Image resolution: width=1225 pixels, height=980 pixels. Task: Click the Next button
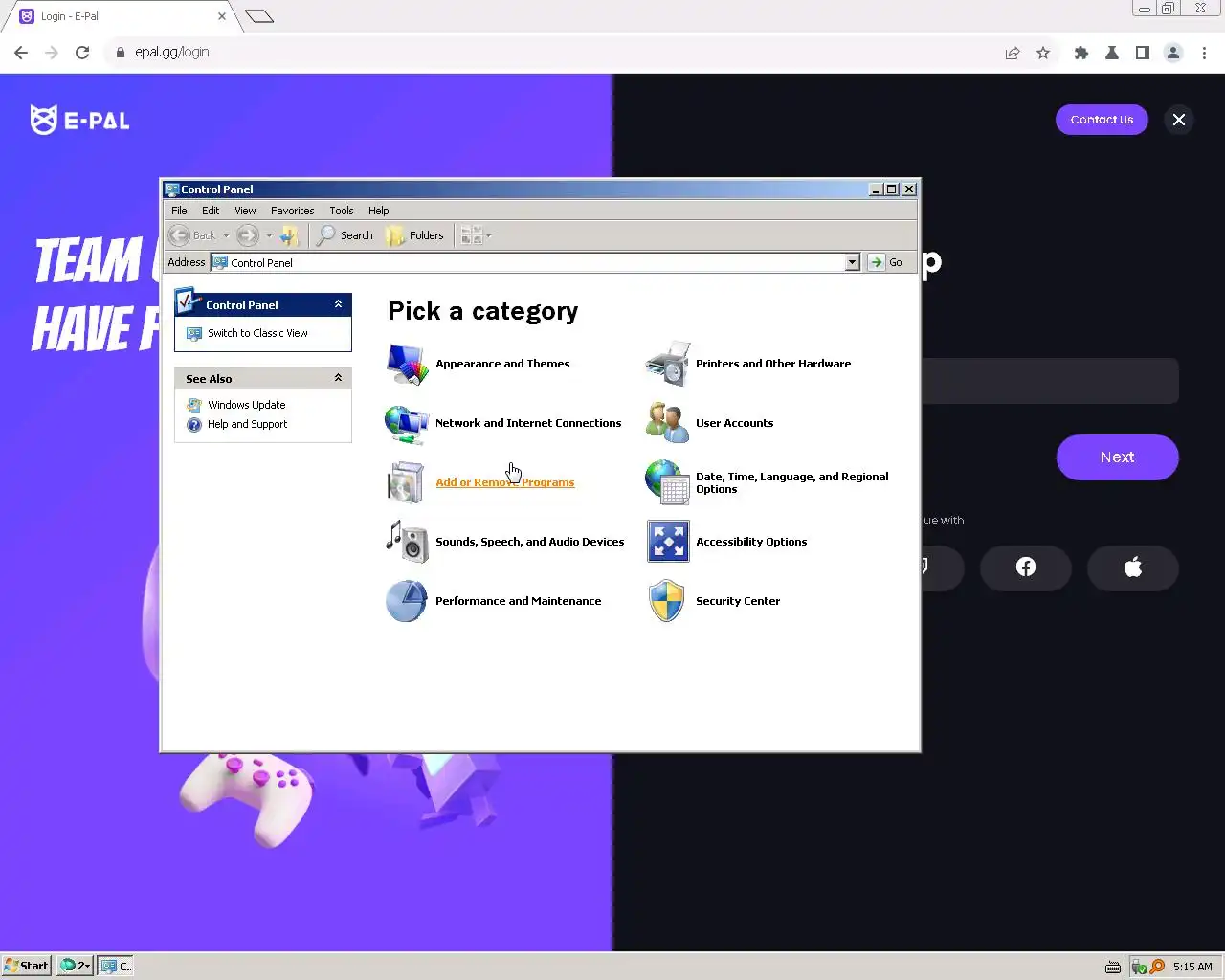tap(1117, 457)
